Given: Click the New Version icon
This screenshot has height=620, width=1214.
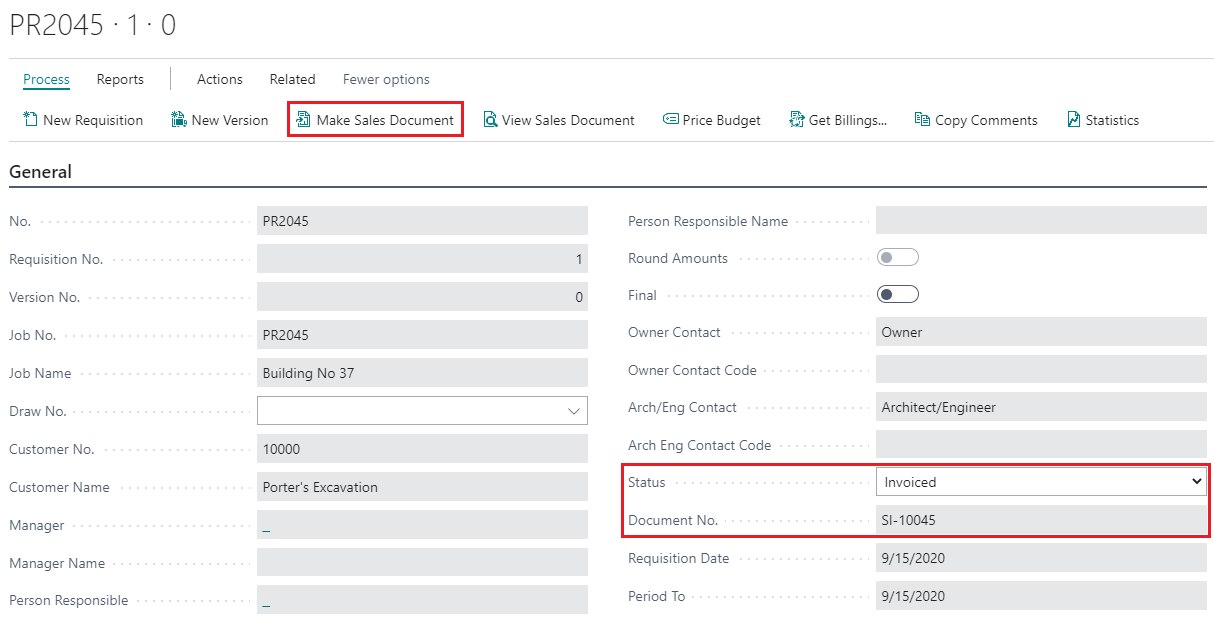Looking at the screenshot, I should pyautogui.click(x=179, y=120).
